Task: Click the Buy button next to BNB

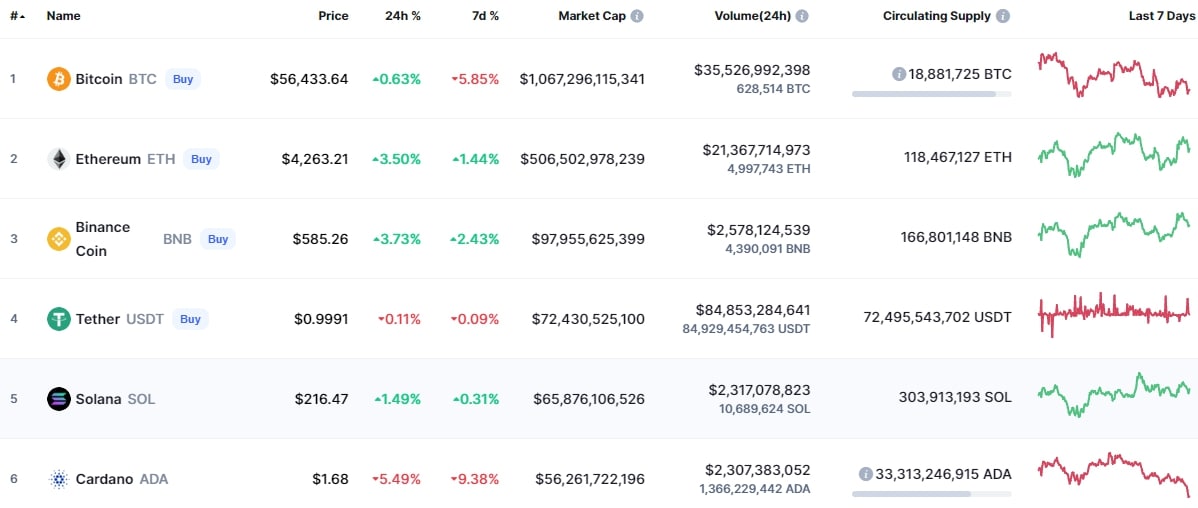Action: tap(219, 239)
